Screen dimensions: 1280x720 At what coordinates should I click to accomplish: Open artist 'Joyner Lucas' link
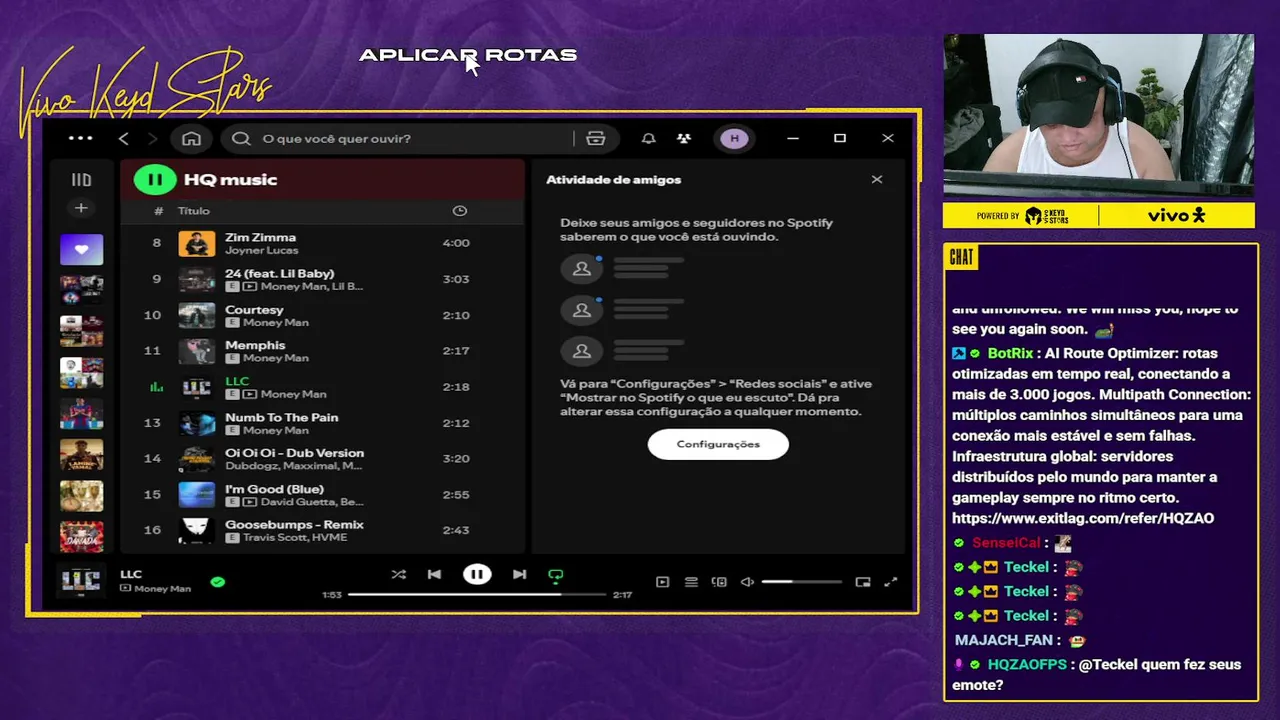262,250
